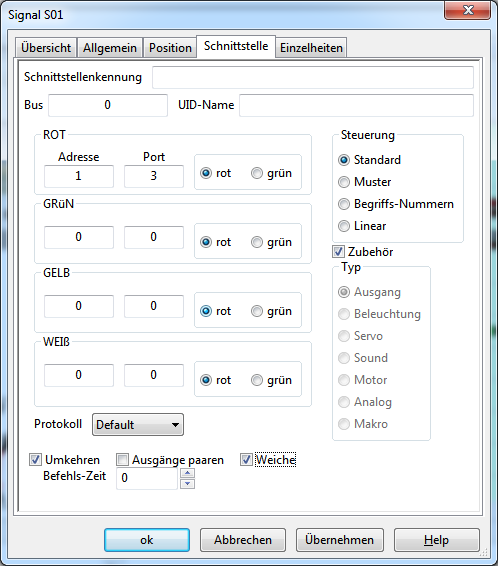Decrease Befehls-Zeit with down arrow
The image size is (498, 566).
click(187, 484)
